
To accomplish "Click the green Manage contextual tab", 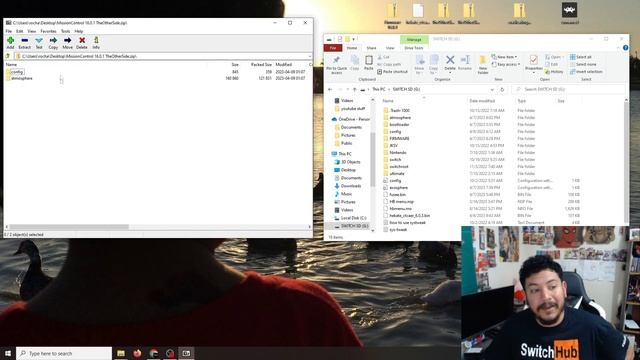I will (414, 39).
